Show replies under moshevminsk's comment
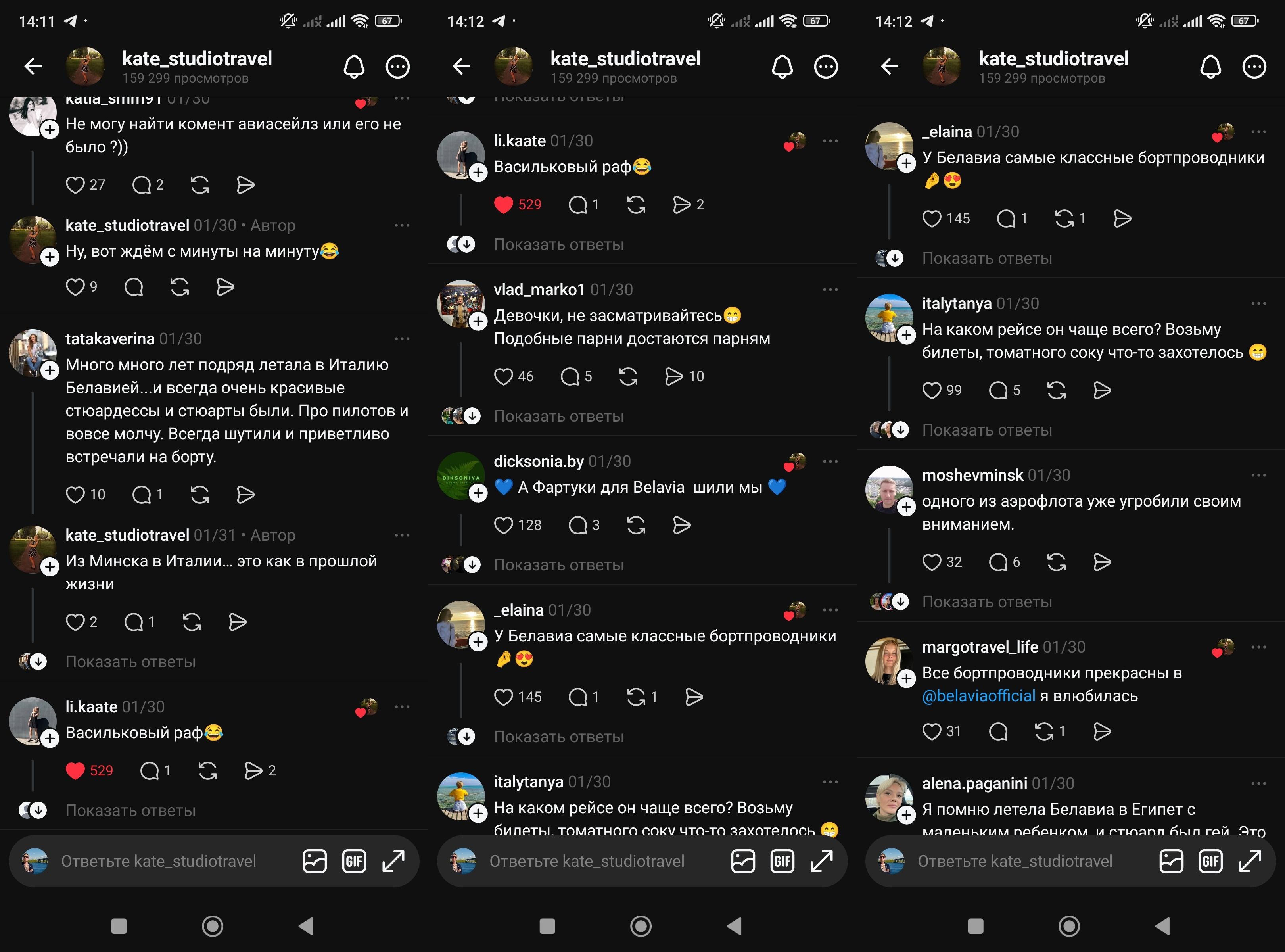The height and width of the screenshot is (952, 1285). point(986,602)
